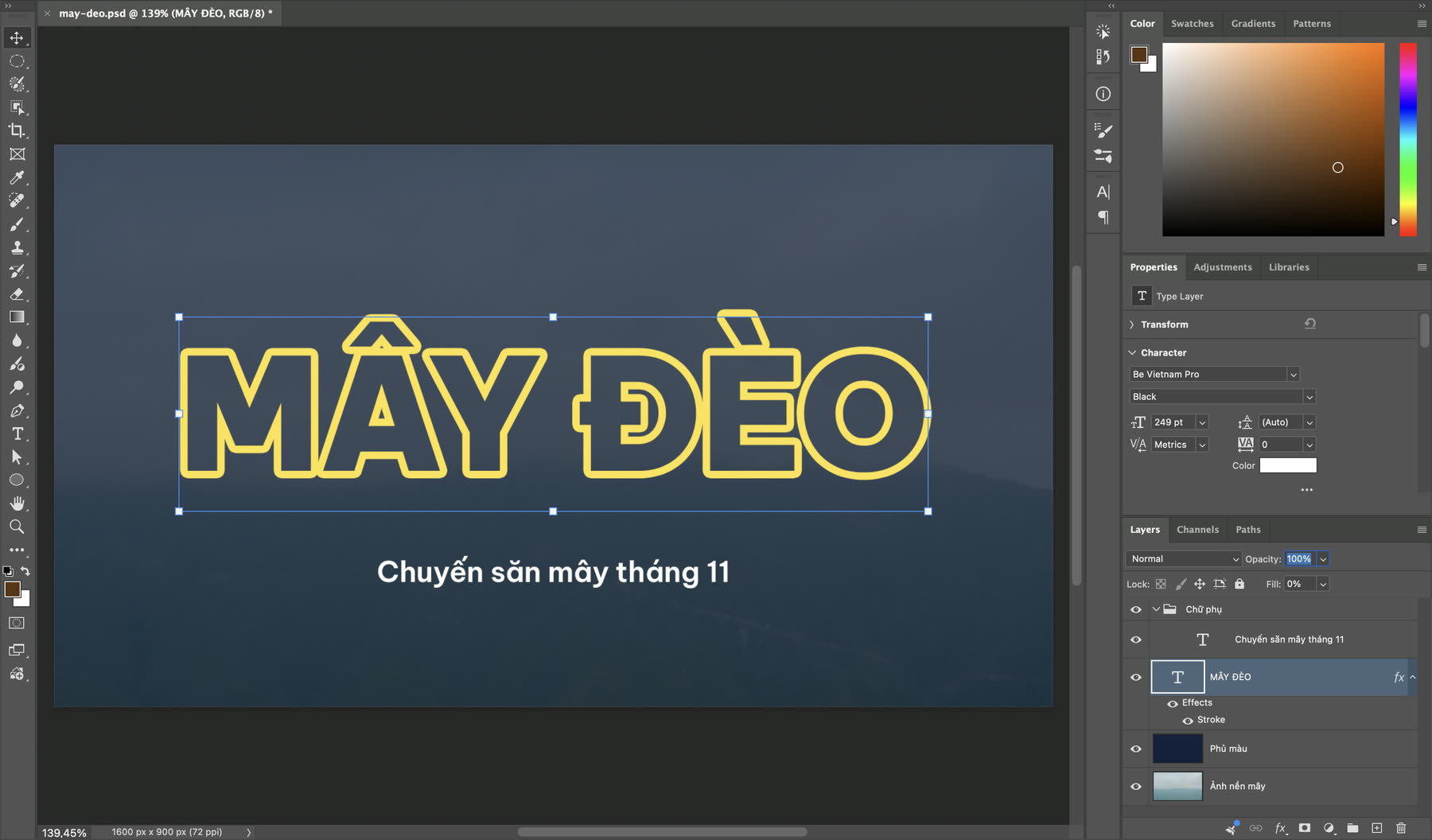Hide the Chữ phụ group

pos(1136,609)
